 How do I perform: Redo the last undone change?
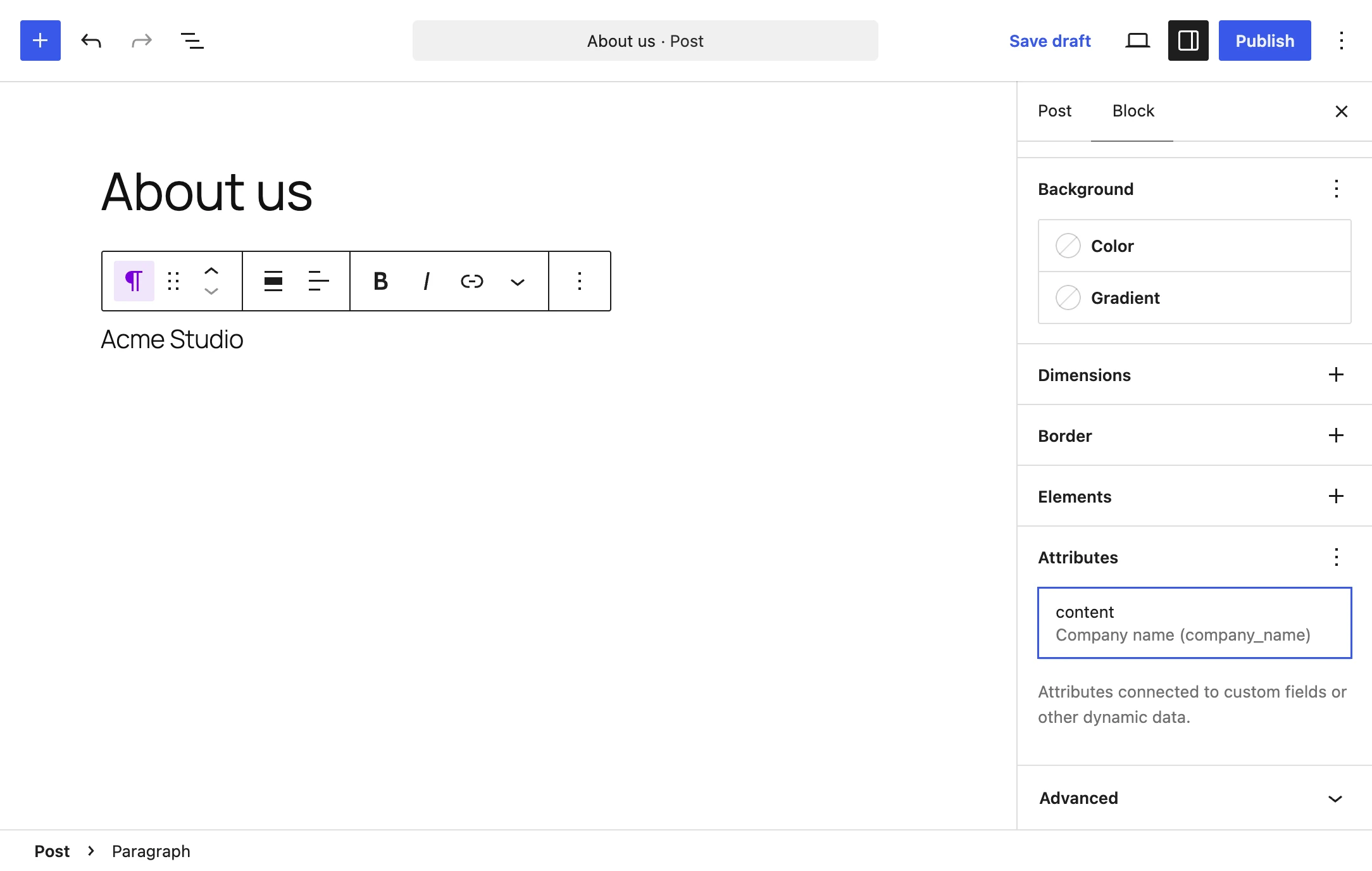(x=142, y=41)
